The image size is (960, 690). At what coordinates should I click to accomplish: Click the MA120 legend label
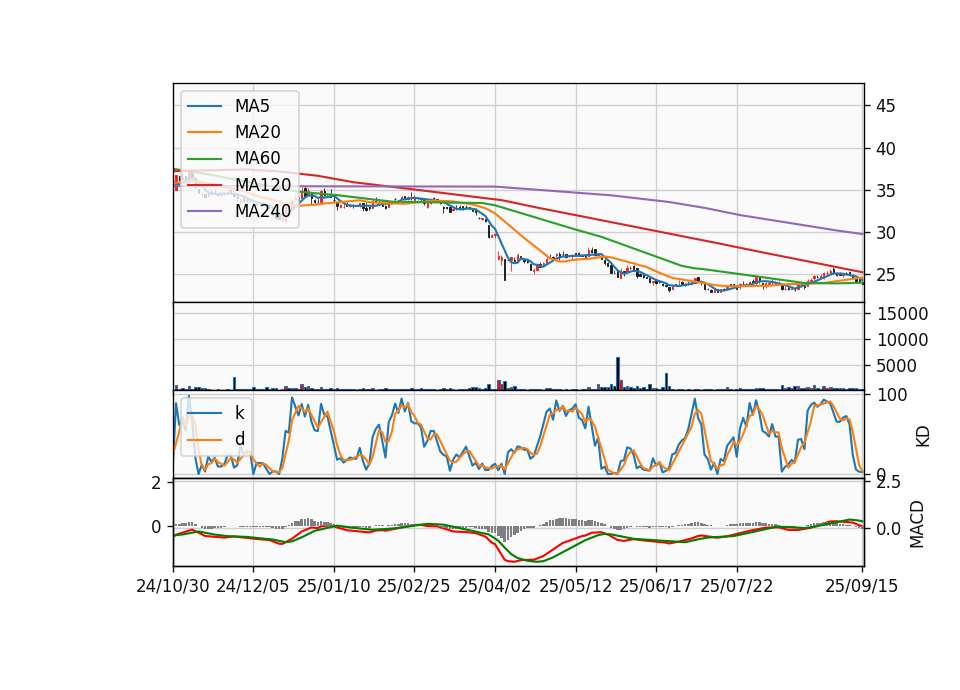pyautogui.click(x=263, y=184)
